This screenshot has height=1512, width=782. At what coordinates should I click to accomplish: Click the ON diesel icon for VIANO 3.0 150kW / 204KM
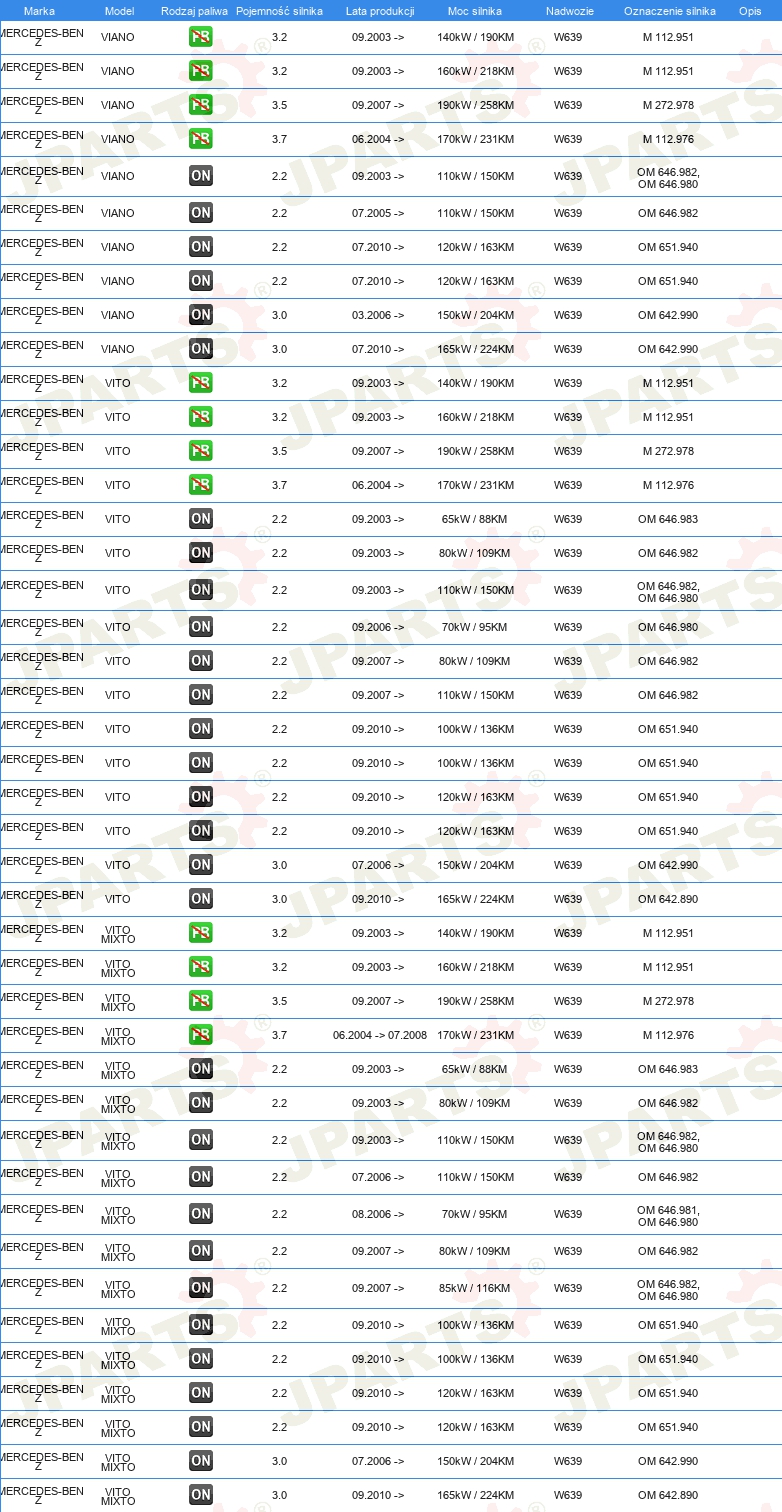201,315
